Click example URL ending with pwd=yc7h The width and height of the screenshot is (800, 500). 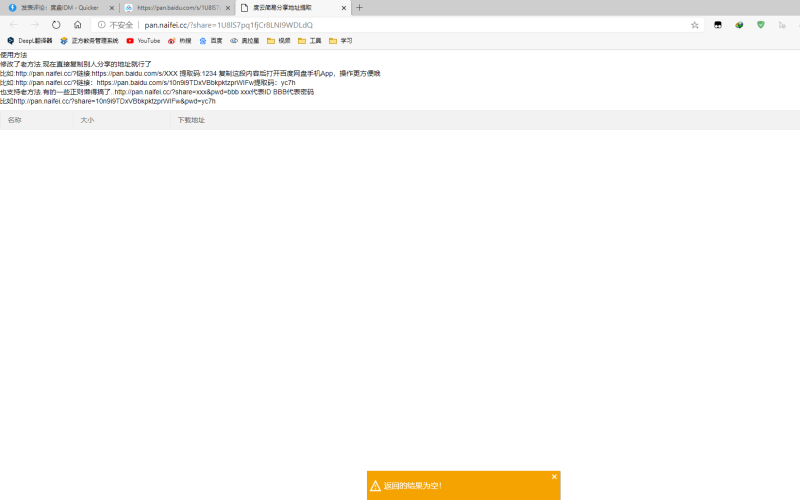[108, 101]
